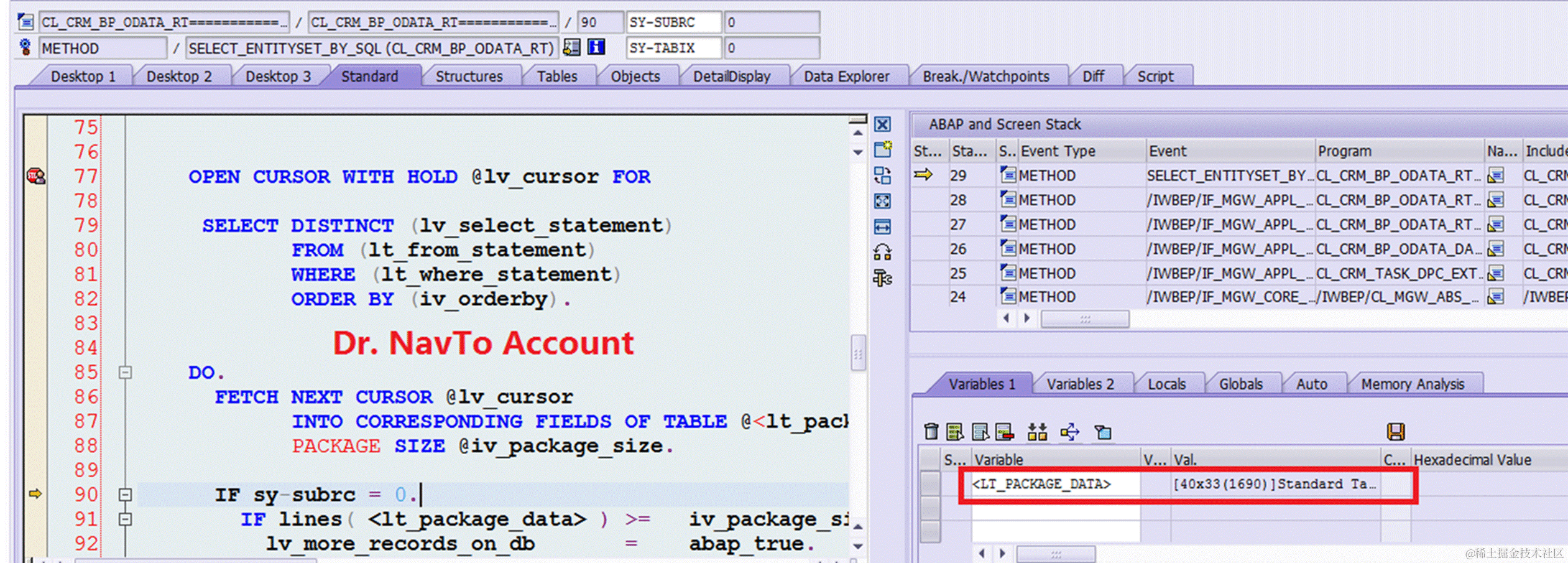Image resolution: width=1568 pixels, height=563 pixels.
Task: Click the SY-SUBRC value field
Action: 771,22
